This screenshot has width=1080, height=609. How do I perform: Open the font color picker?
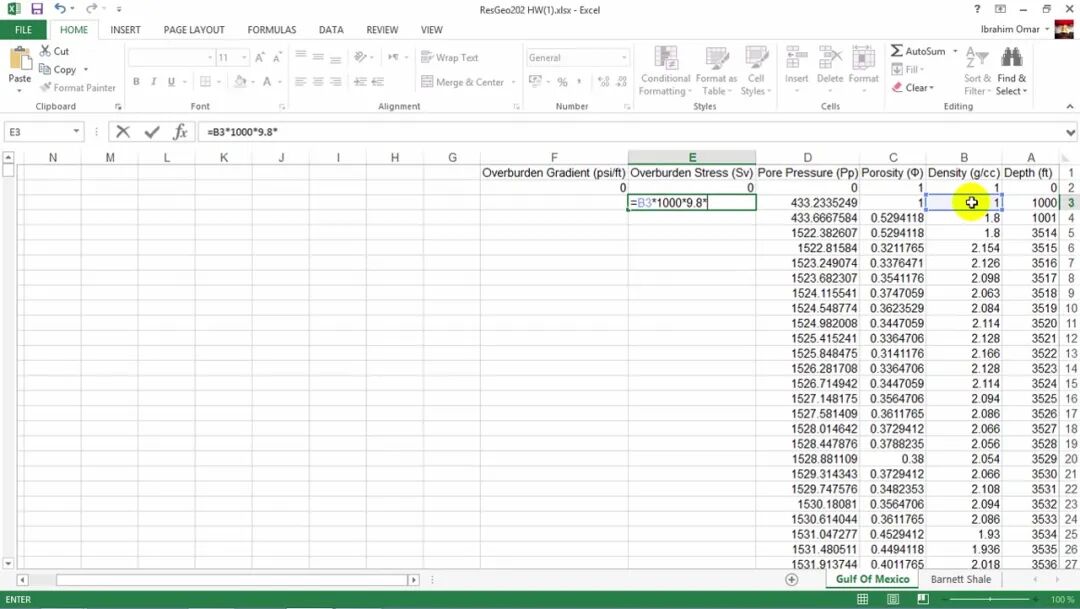[267, 81]
